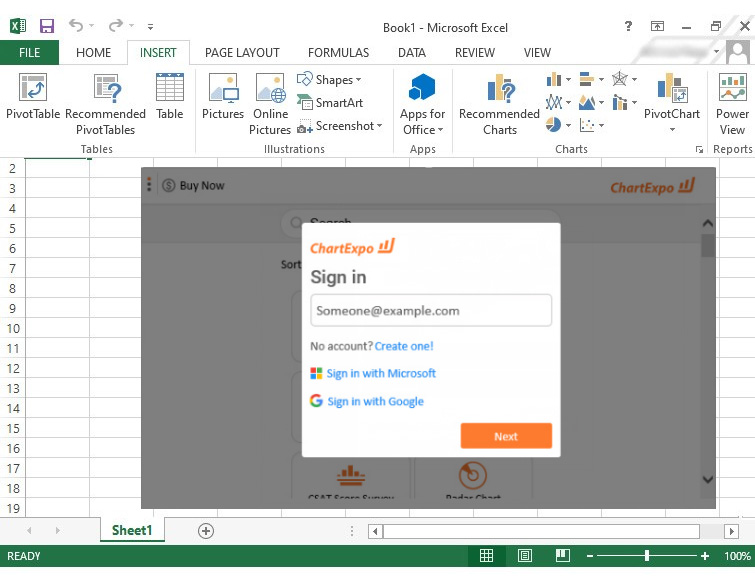Open Ribbon Display Options

click(x=657, y=26)
